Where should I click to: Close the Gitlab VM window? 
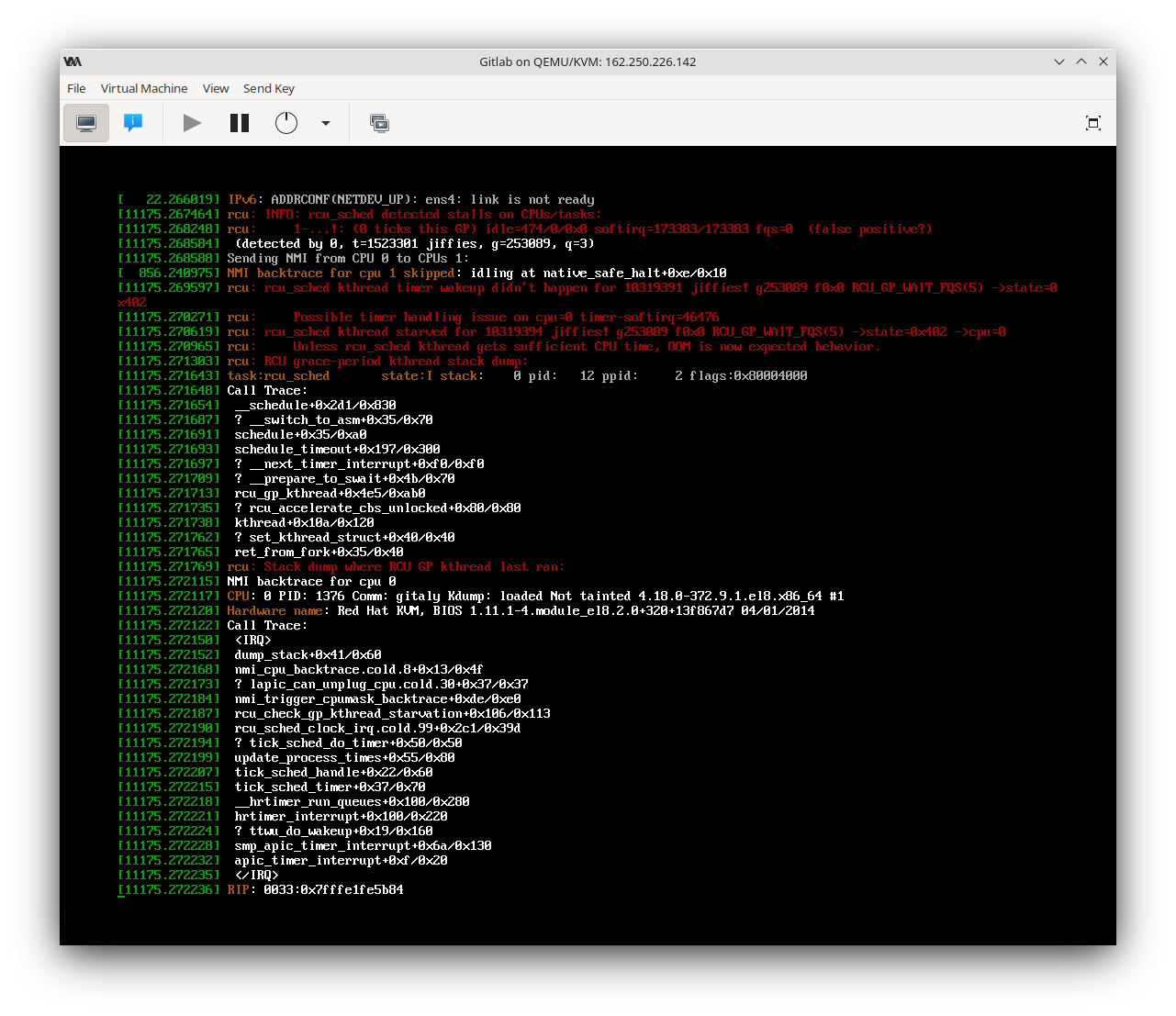pos(1103,61)
